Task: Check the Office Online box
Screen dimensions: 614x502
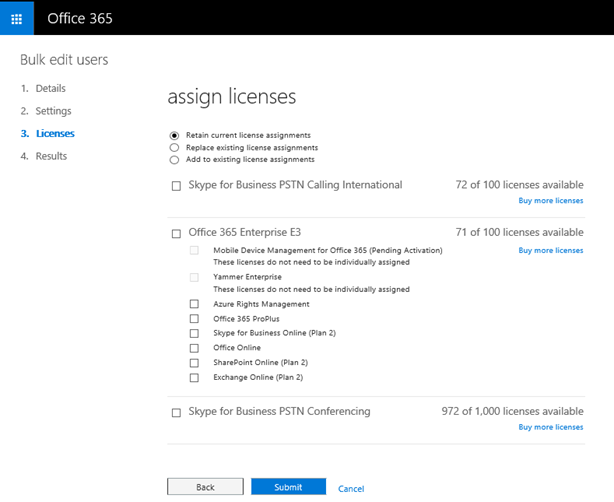Action: [x=194, y=348]
